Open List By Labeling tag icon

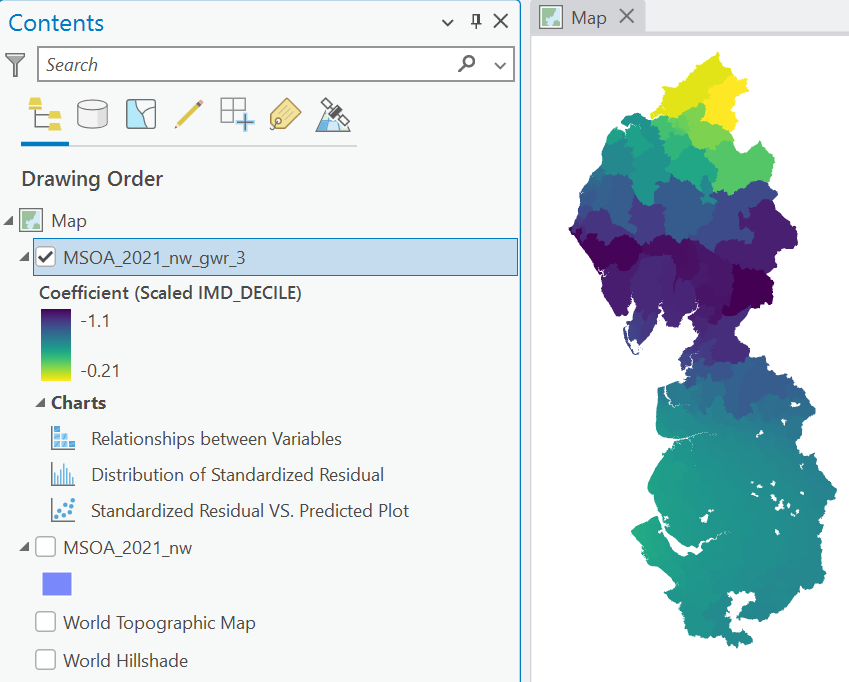point(285,114)
